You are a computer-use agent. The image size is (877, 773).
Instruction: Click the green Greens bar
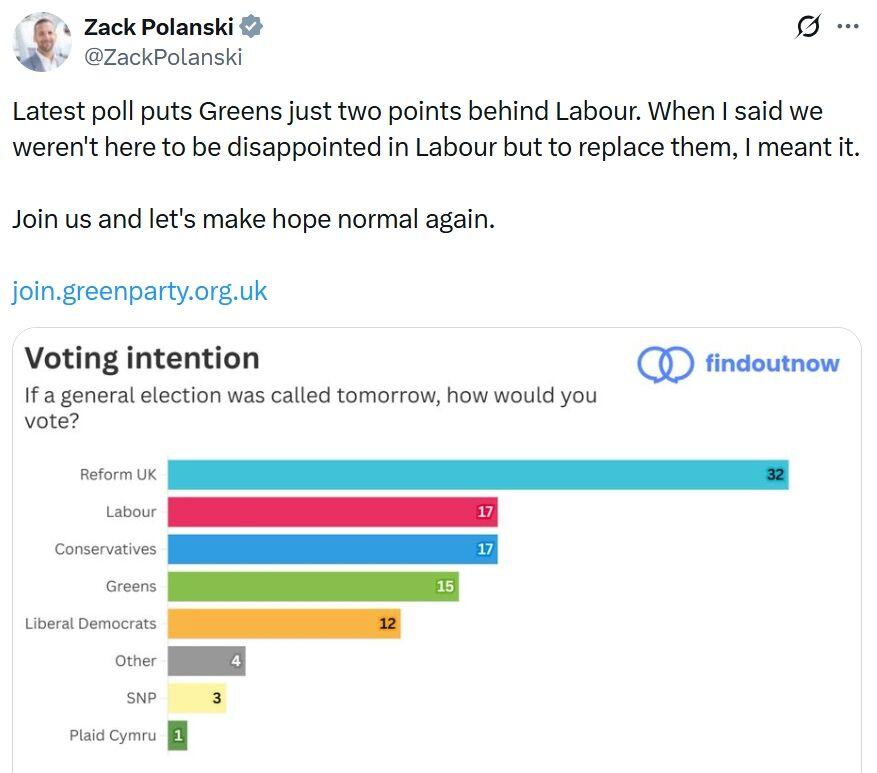(x=312, y=586)
